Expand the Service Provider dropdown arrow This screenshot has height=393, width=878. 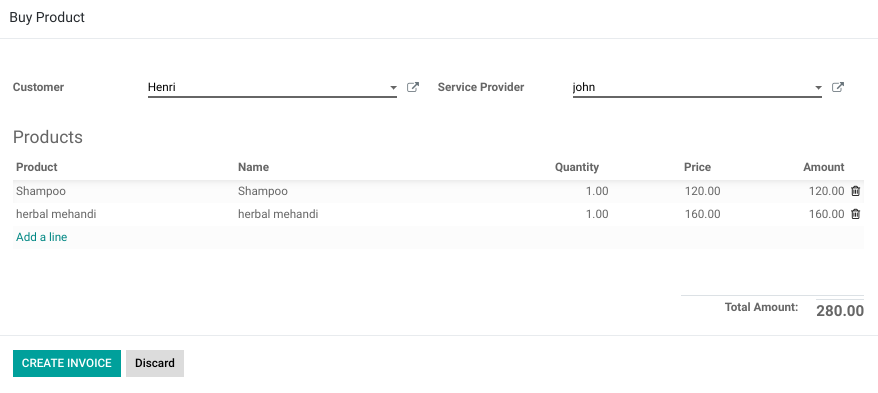[x=818, y=88]
